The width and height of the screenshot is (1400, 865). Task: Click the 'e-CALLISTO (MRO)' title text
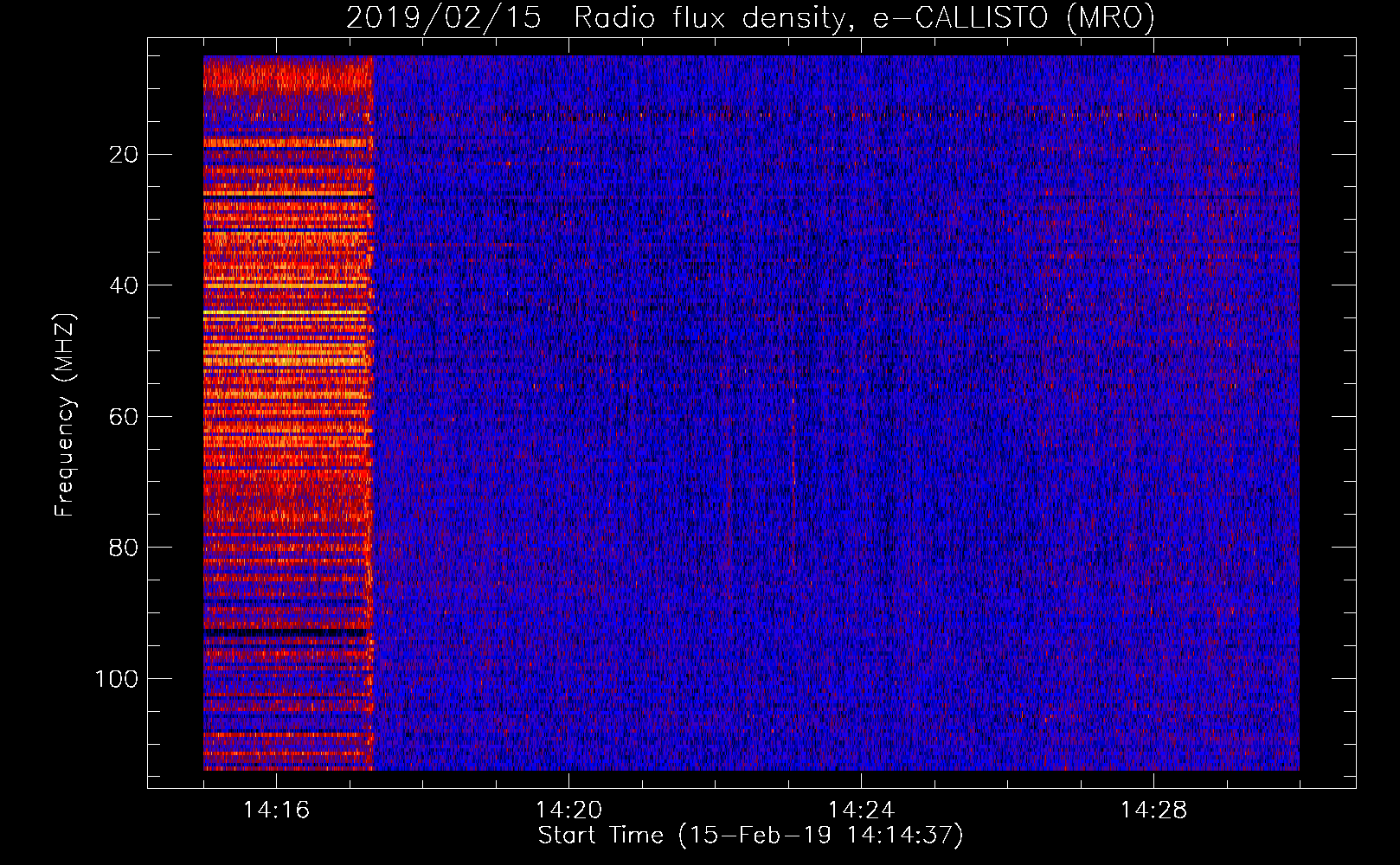coord(1013,17)
